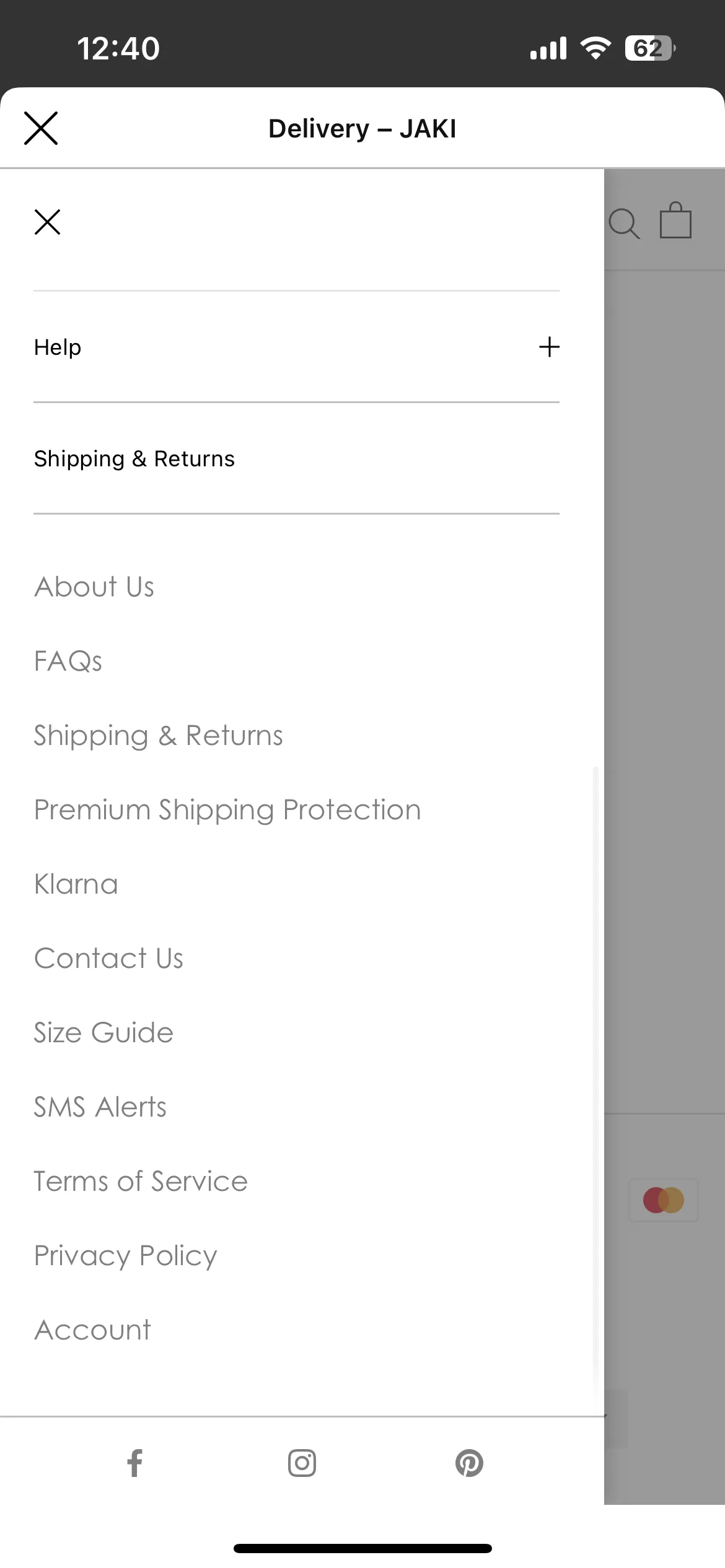Open the Instagram social icon
The image size is (725, 1568).
point(302,1463)
